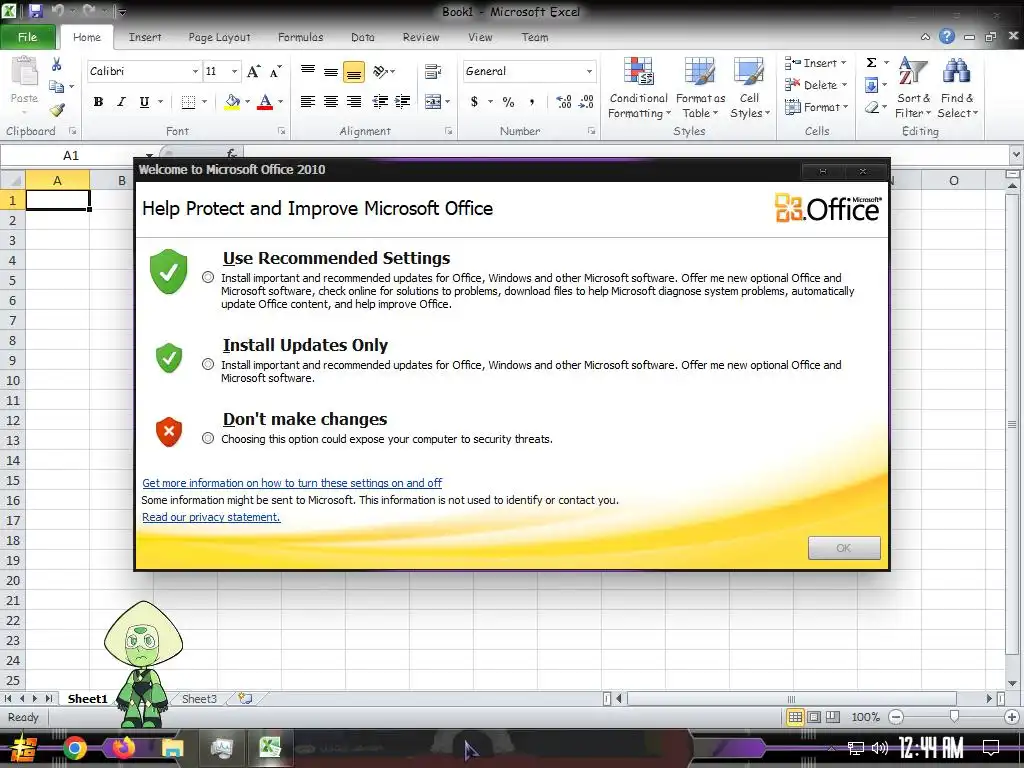1024x768 pixels.
Task: Click Increase Decimal icon
Action: (564, 101)
